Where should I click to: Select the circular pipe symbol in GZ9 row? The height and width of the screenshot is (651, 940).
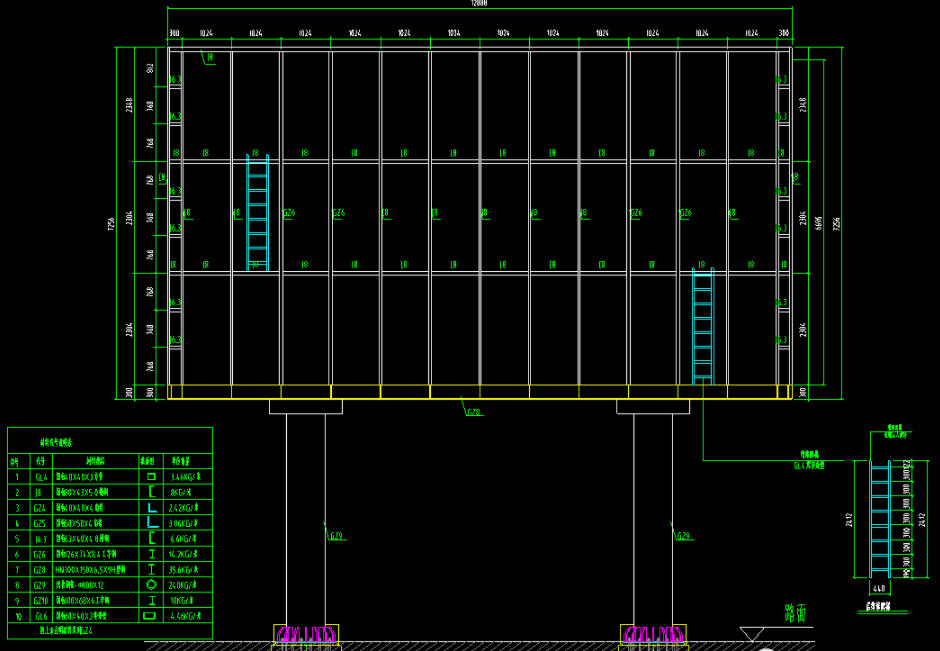click(151, 584)
